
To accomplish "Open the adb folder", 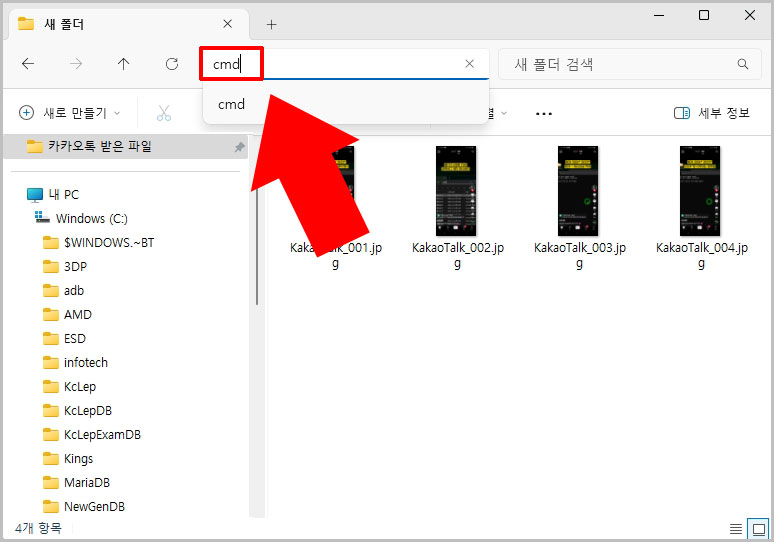I will coord(63,290).
